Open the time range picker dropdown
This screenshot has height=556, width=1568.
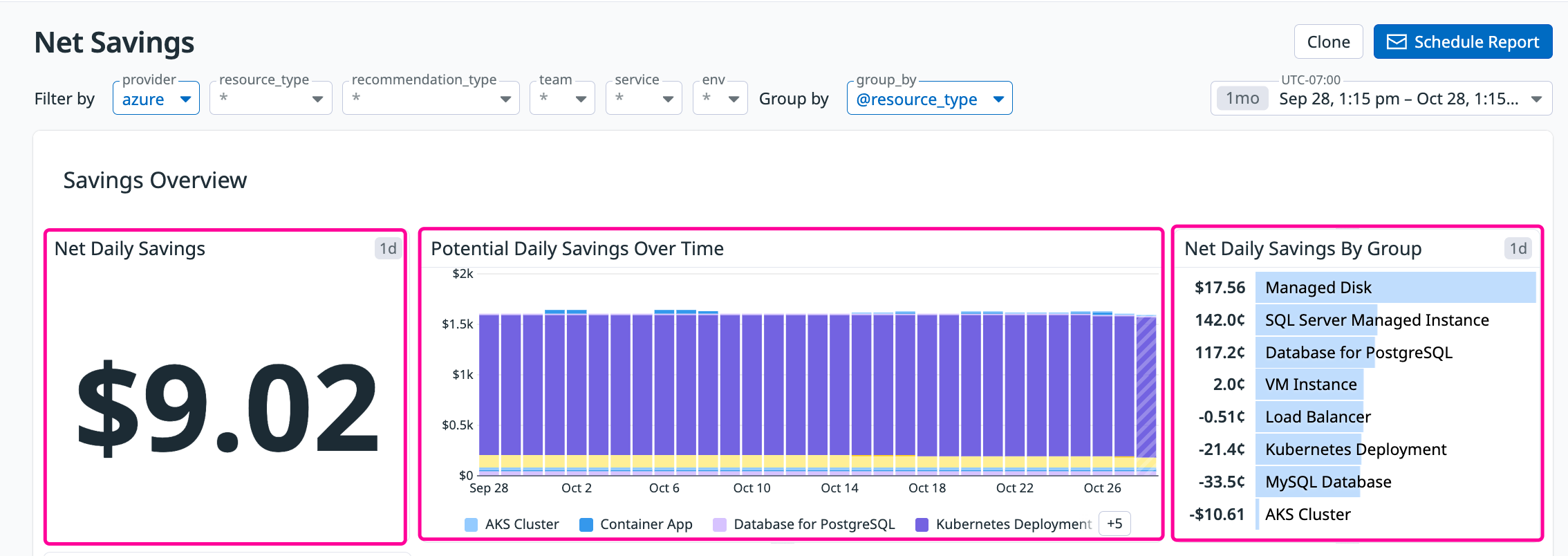(x=1536, y=99)
